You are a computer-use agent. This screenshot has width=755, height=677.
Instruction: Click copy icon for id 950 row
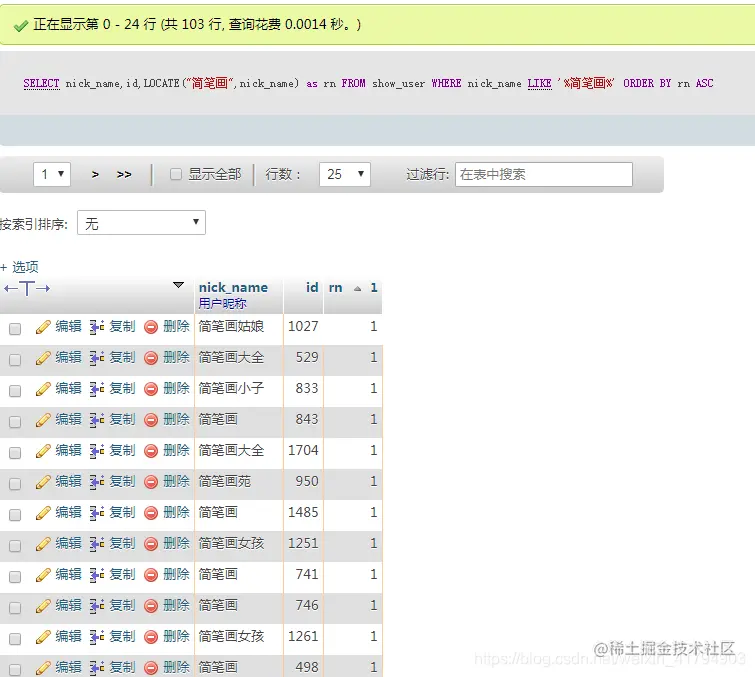97,482
